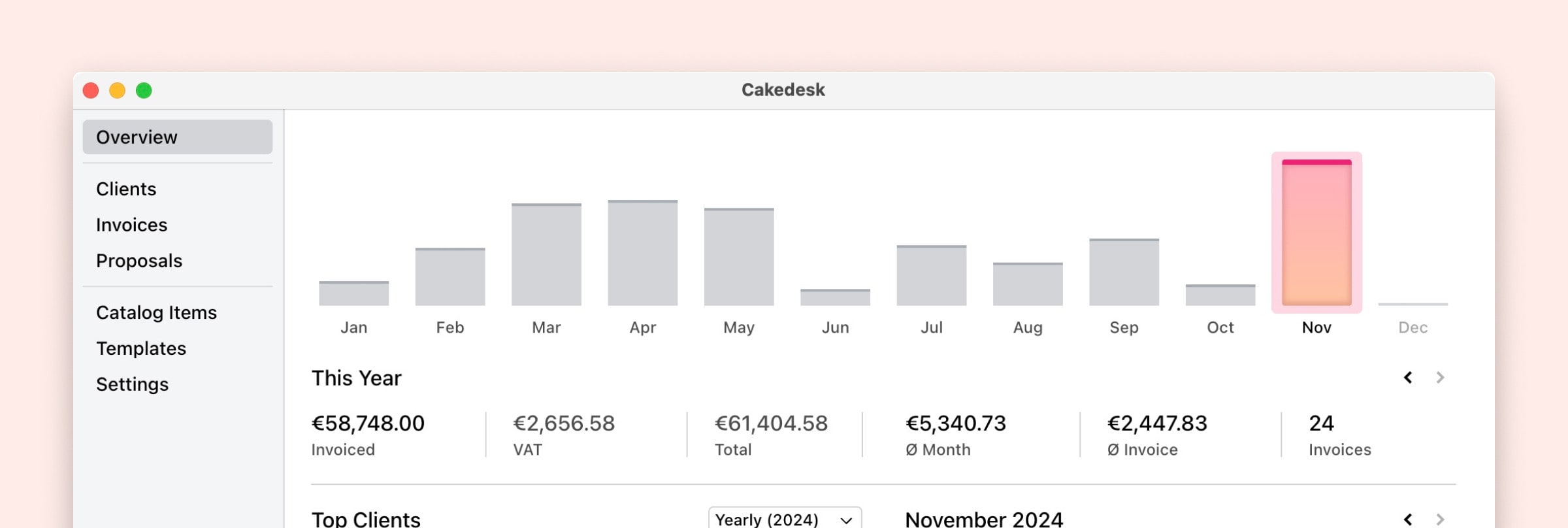
Task: Open Proposals from the sidebar
Action: pyautogui.click(x=139, y=261)
